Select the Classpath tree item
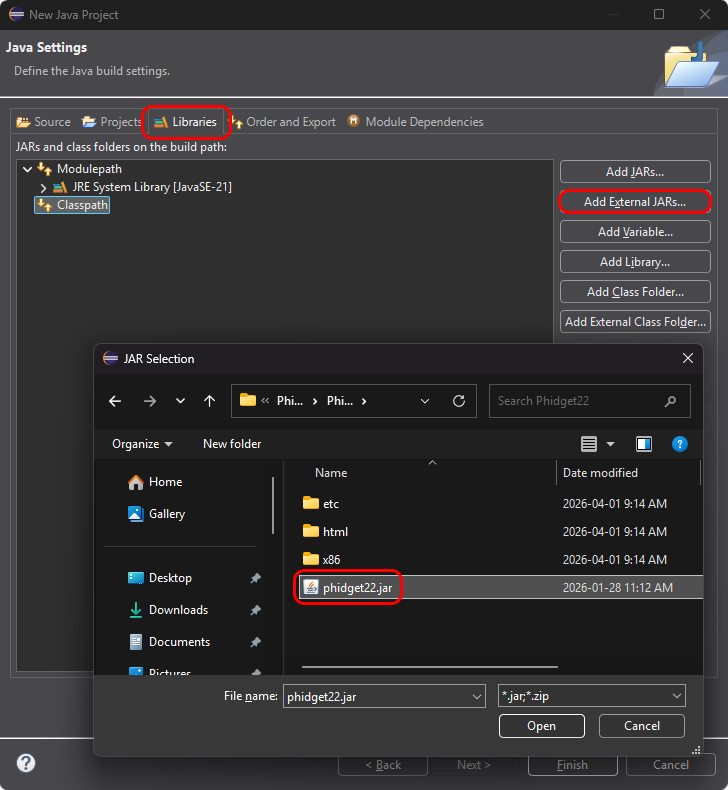728x790 pixels. (82, 205)
